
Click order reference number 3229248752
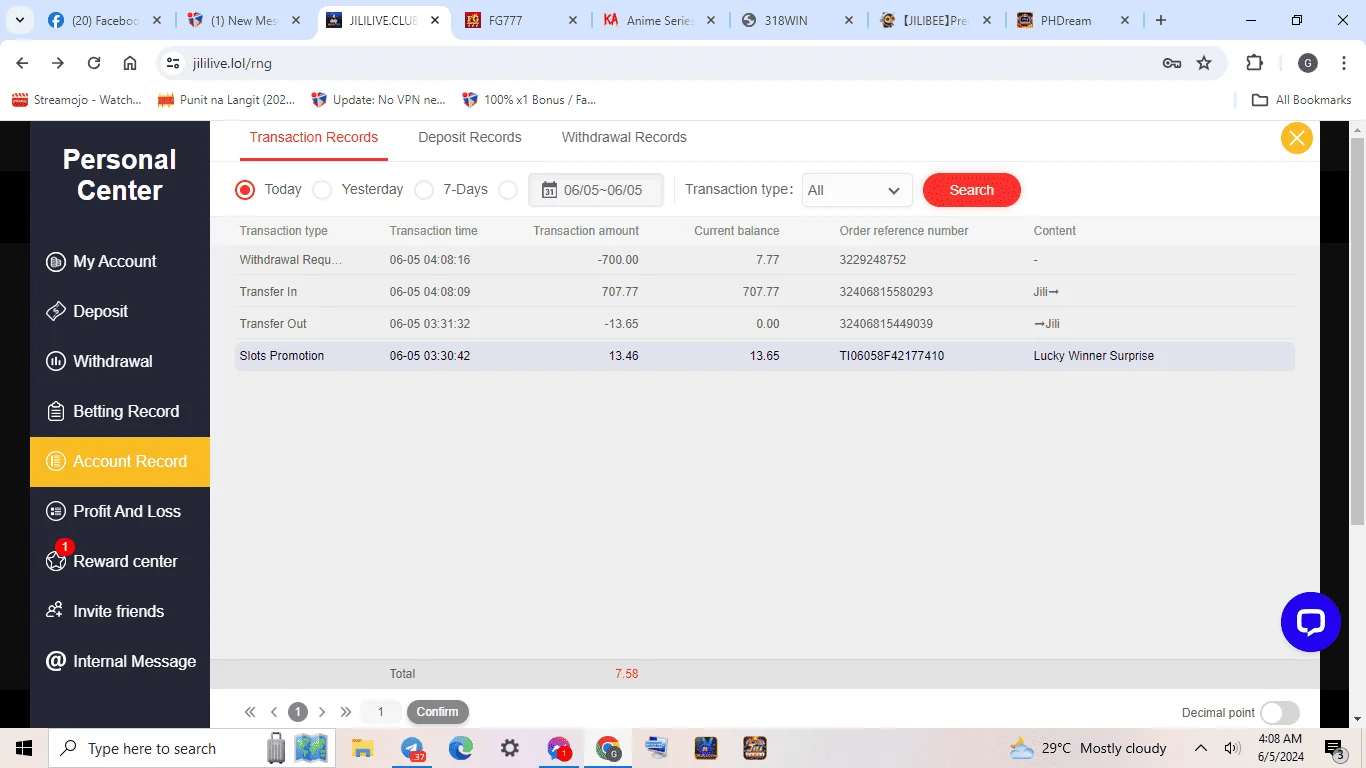(873, 260)
